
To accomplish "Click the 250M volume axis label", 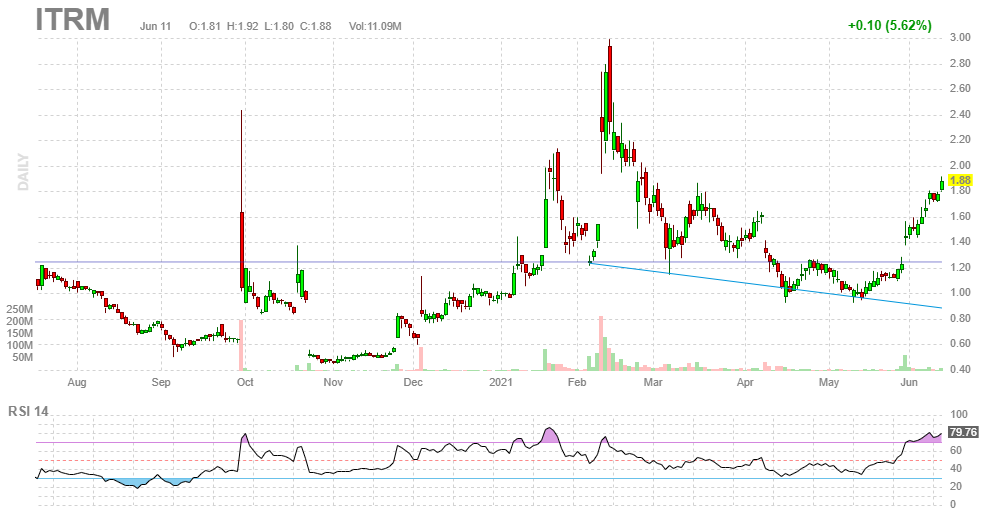I will 20,309.
